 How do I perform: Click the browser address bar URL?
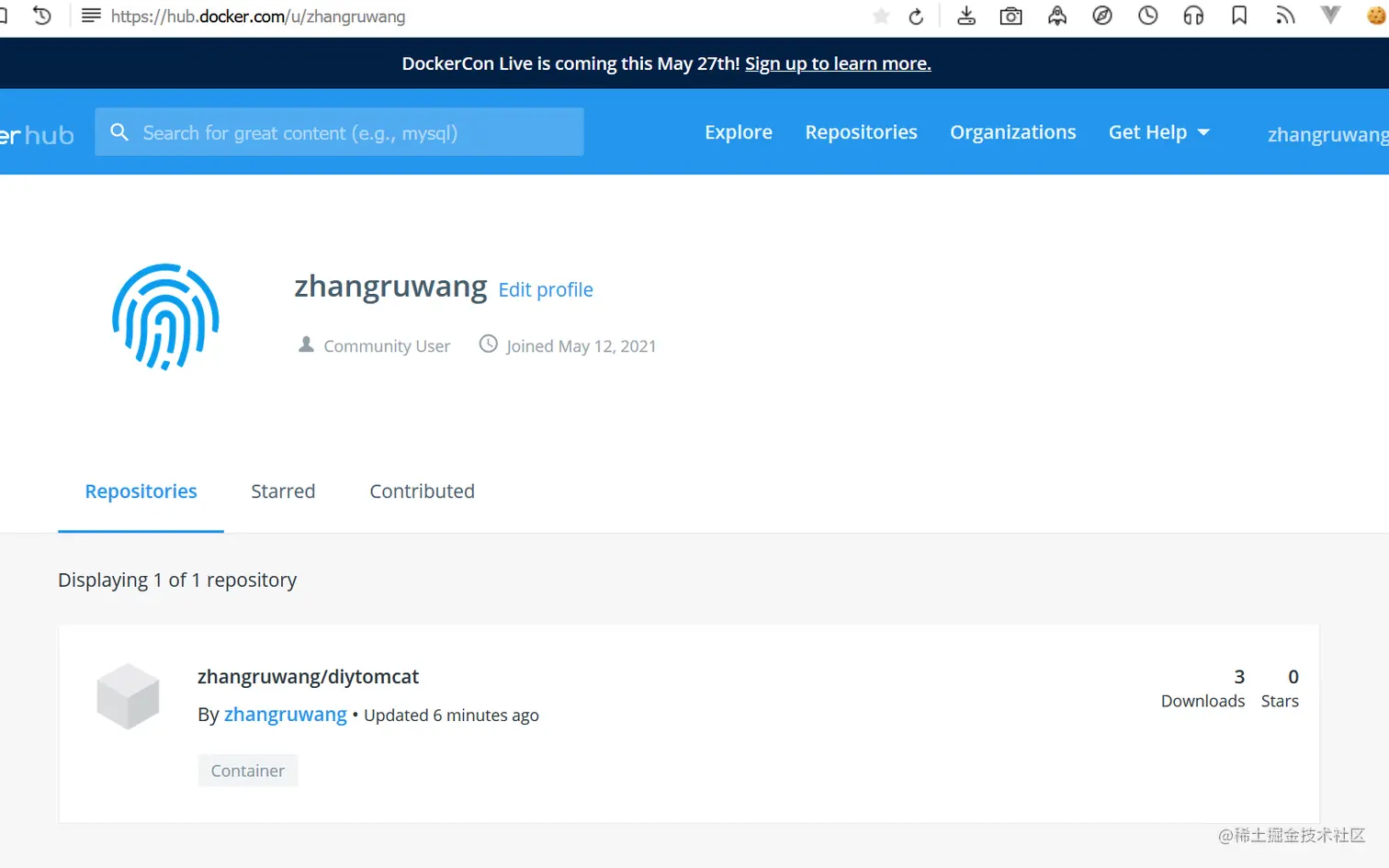click(258, 17)
